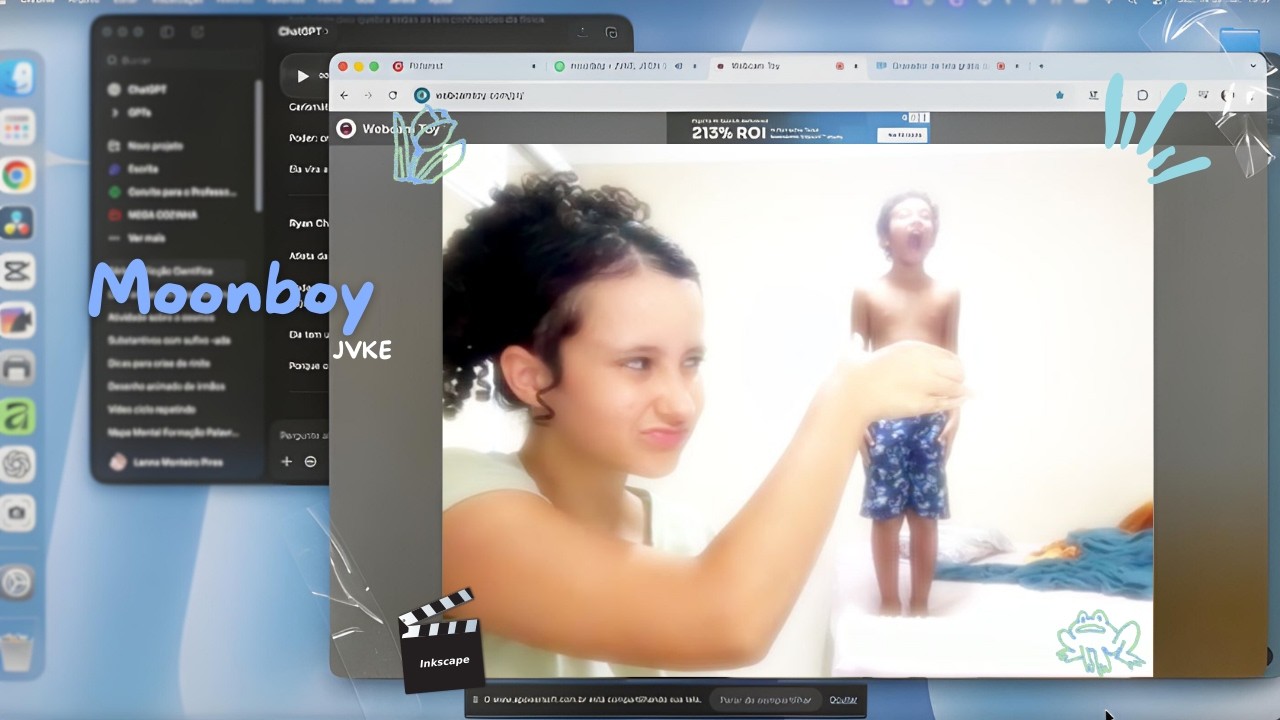This screenshot has height=720, width=1280.
Task: Open chat 'Atividade sobre o cosmos'
Action: (162, 317)
